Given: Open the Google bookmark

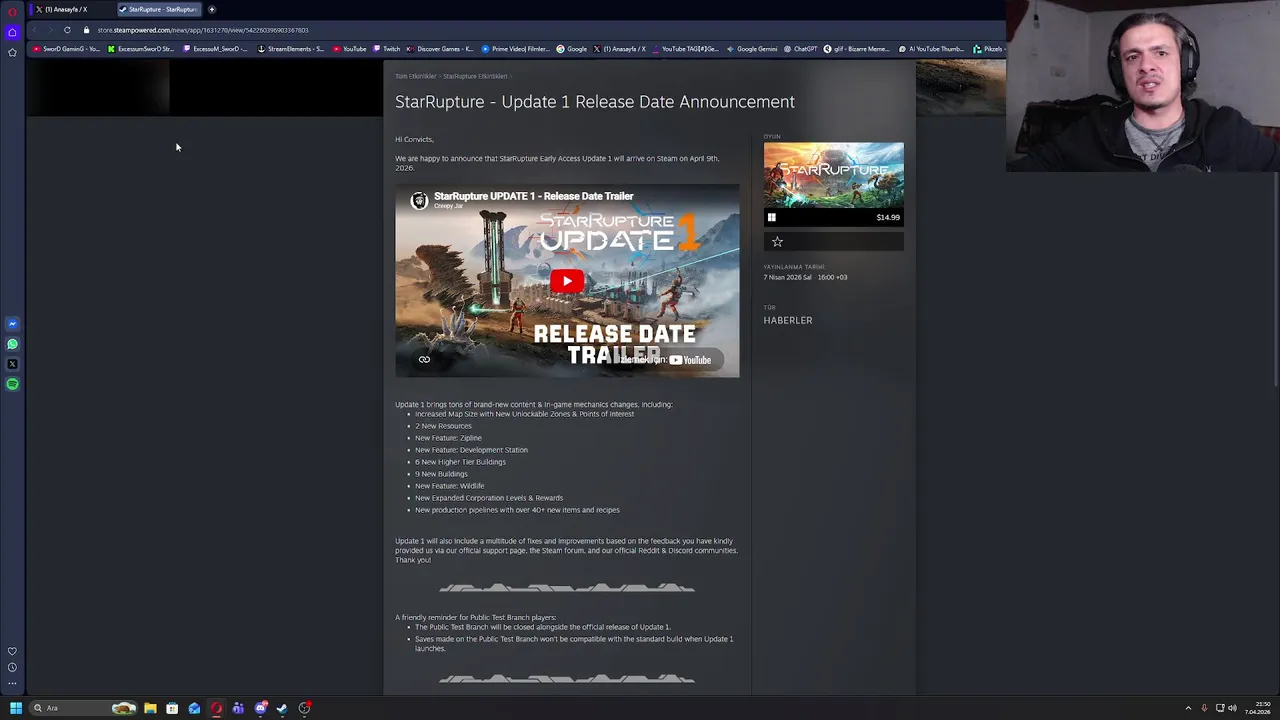Looking at the screenshot, I should click(x=572, y=49).
